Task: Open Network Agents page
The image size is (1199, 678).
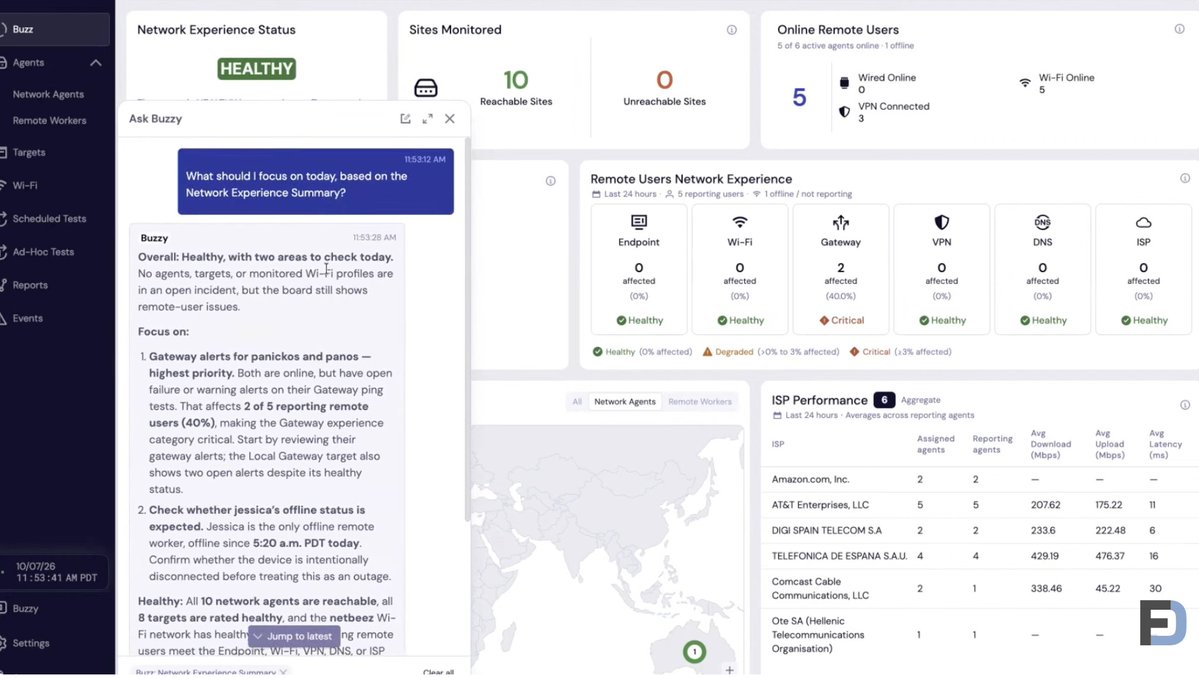Action: click(x=48, y=94)
